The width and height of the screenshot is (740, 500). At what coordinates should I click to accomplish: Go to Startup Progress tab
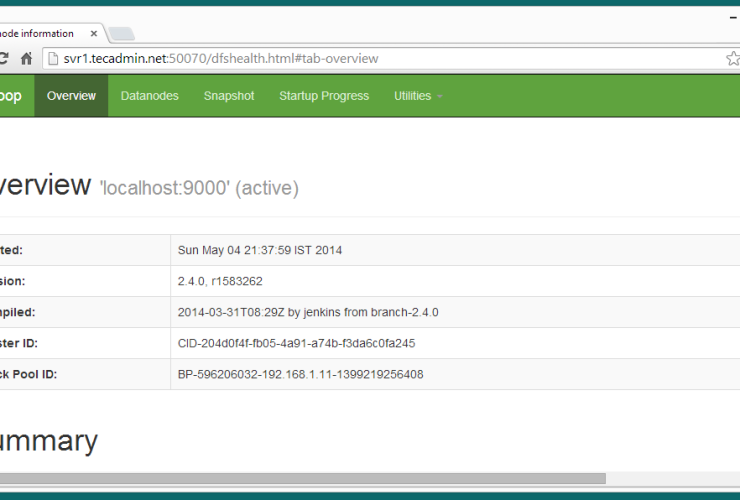[324, 96]
